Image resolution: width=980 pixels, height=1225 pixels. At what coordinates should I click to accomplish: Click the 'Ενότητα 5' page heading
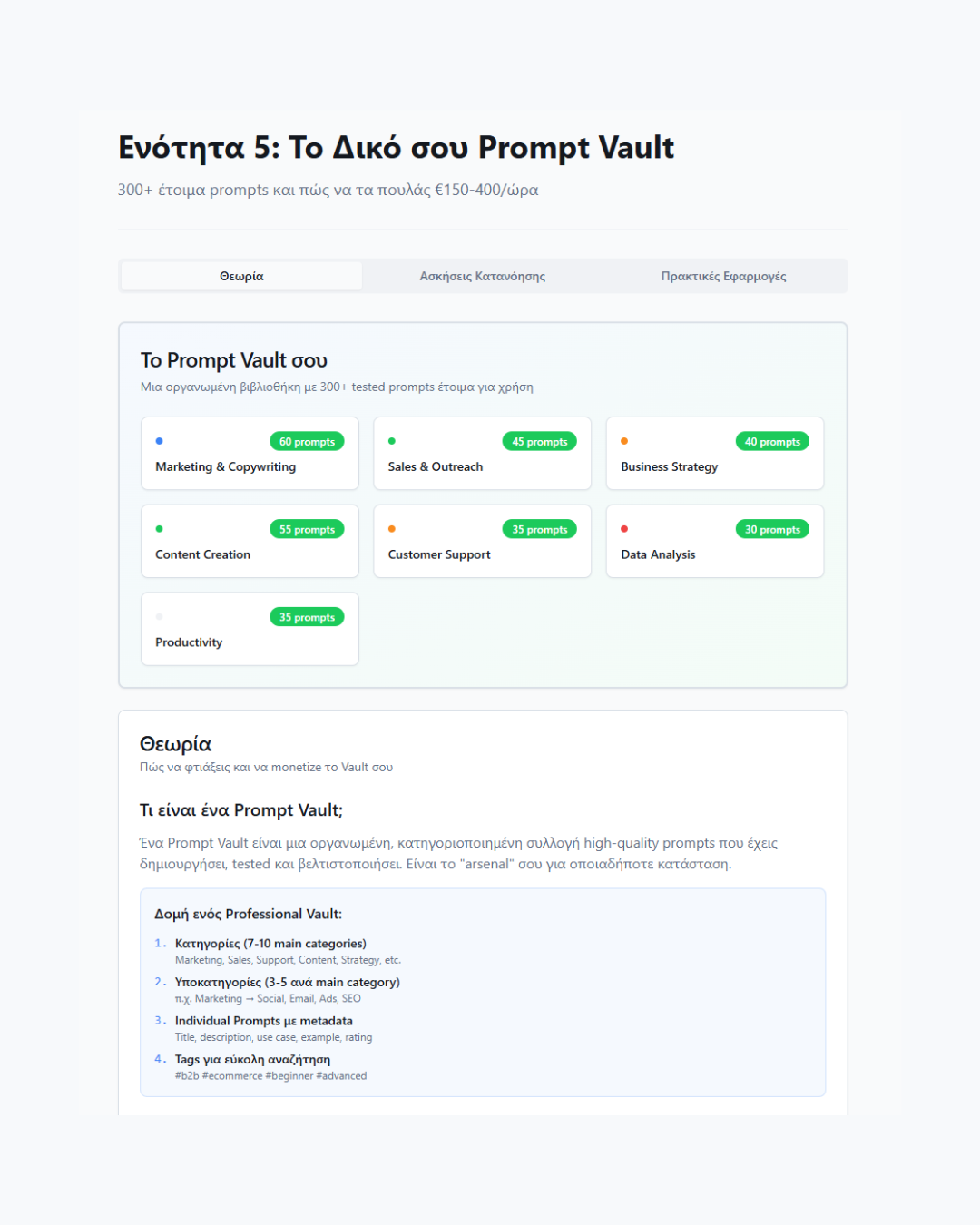click(396, 146)
